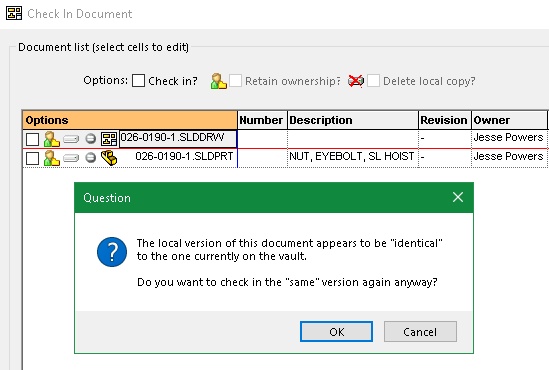Image resolution: width=549 pixels, height=370 pixels.
Task: Toggle the 'Delete local copy?' checkbox
Action: coord(373,81)
